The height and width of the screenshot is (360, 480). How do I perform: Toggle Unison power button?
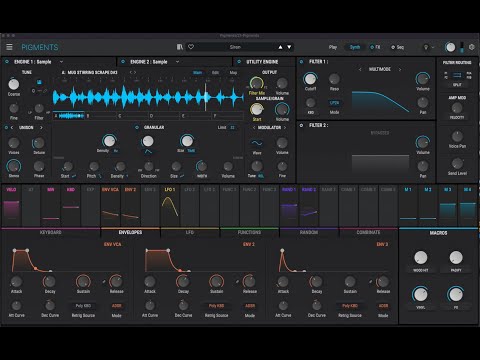tap(6, 127)
